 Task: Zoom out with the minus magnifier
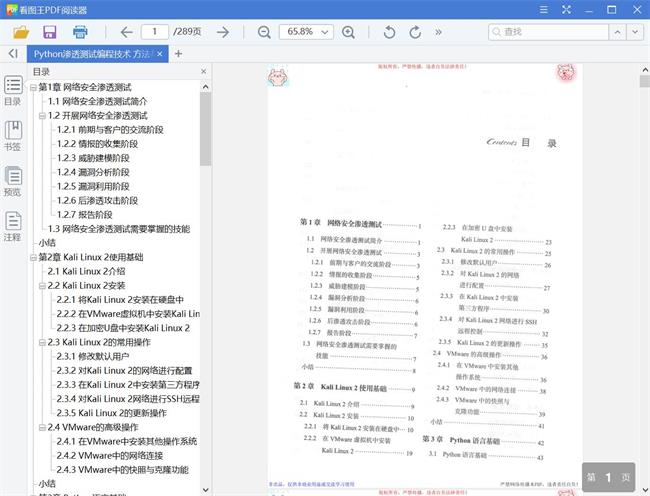tap(264, 32)
